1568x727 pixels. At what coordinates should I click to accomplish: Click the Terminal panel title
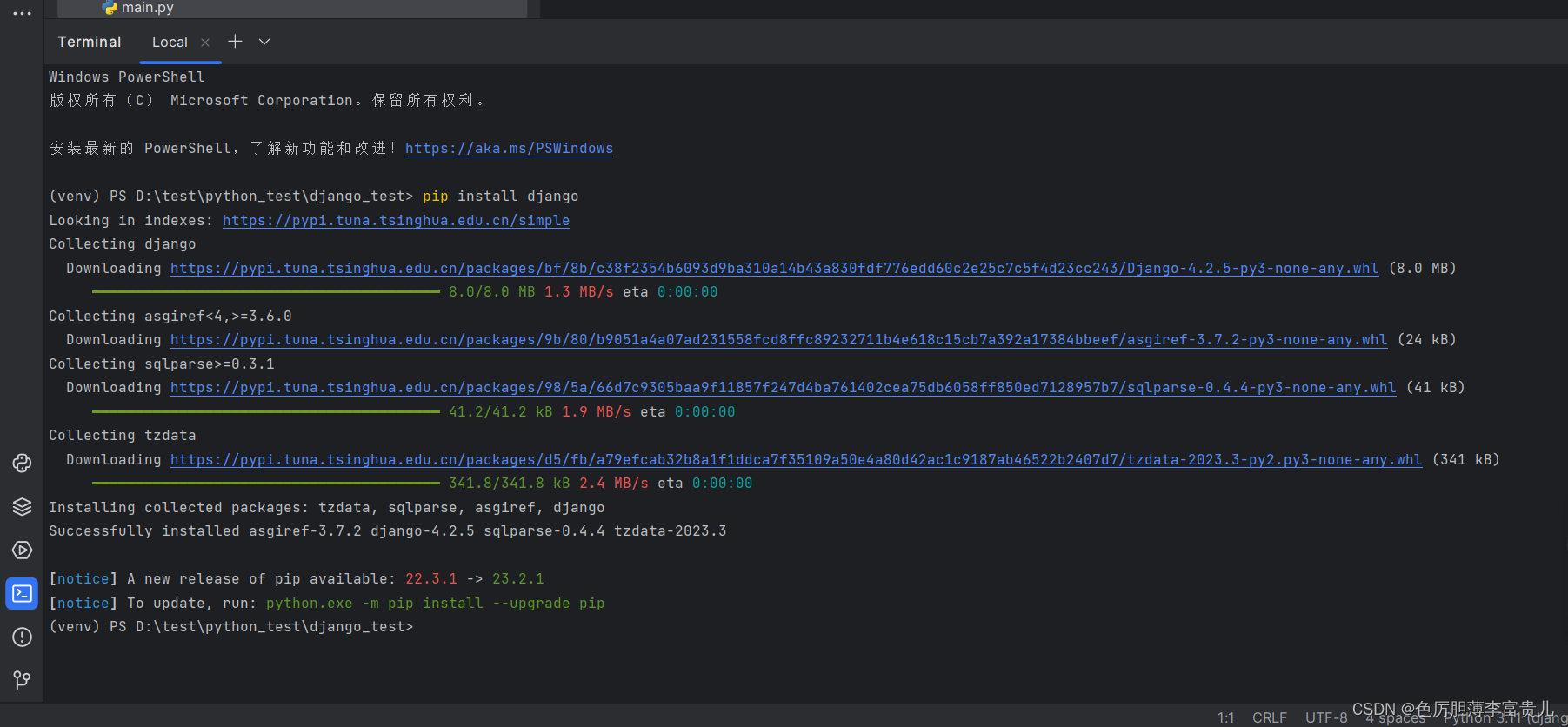pos(90,42)
